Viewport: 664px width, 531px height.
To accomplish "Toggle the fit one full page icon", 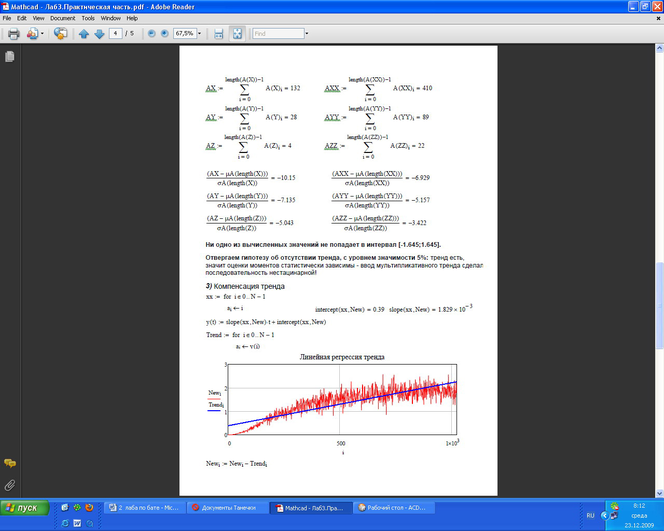I will [x=237, y=33].
